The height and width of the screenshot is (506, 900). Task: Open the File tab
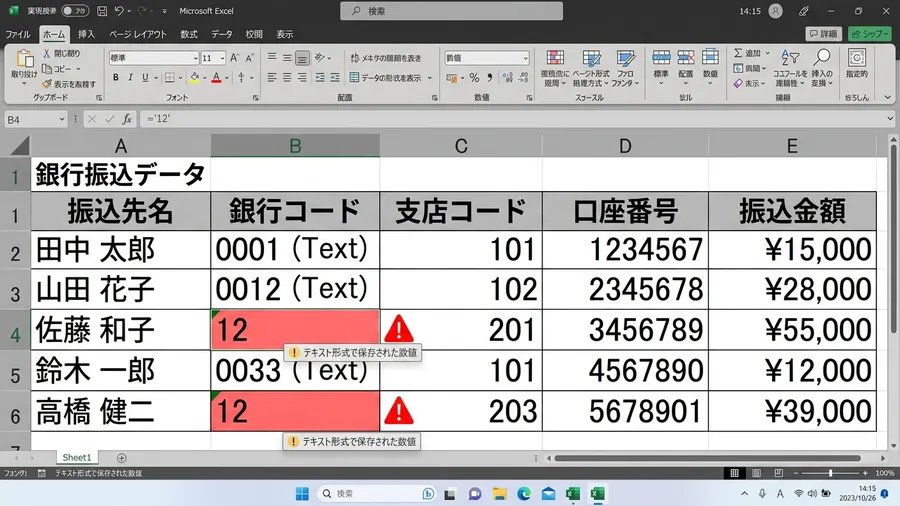18,34
